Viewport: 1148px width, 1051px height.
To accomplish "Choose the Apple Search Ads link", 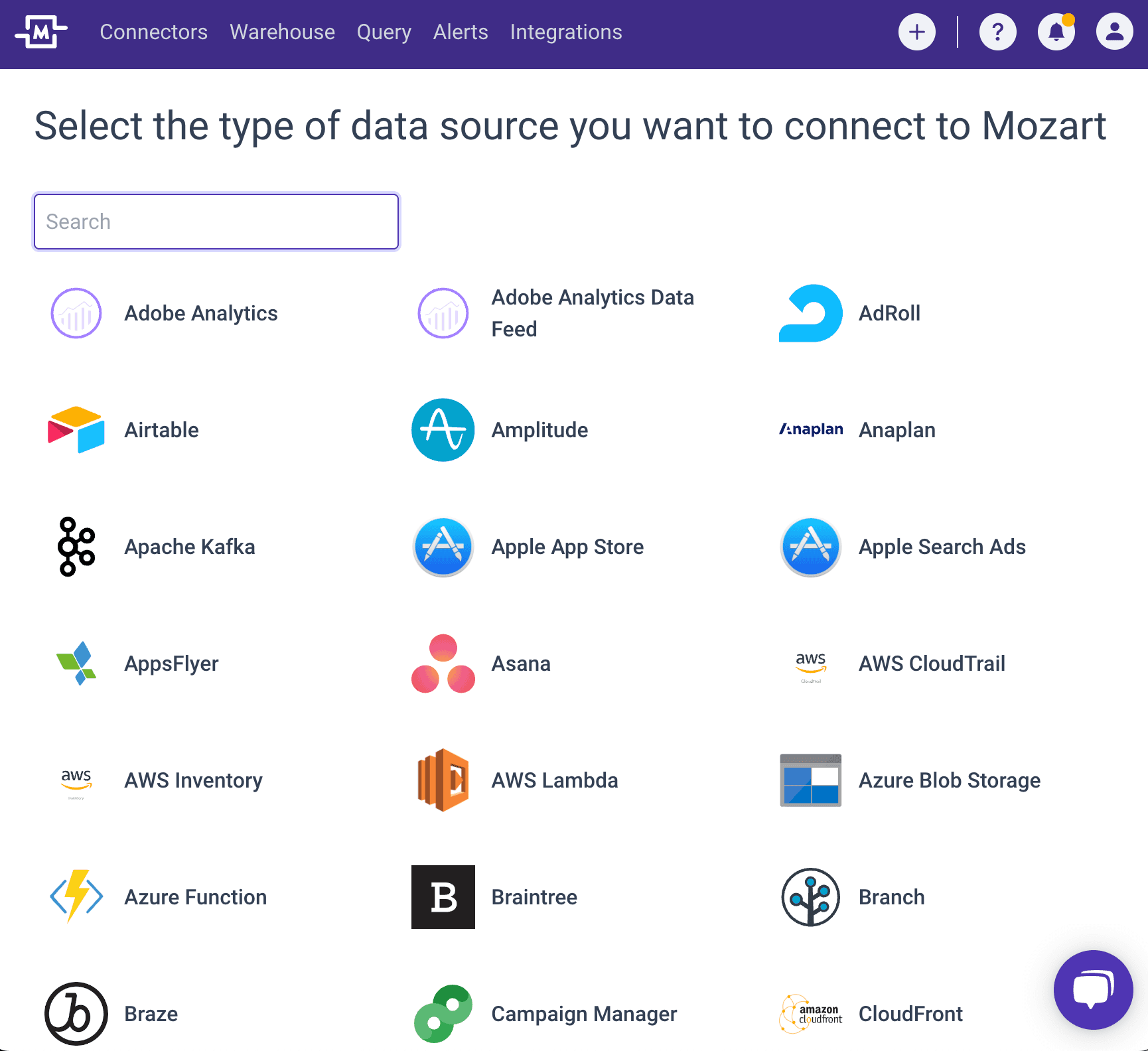I will point(942,547).
